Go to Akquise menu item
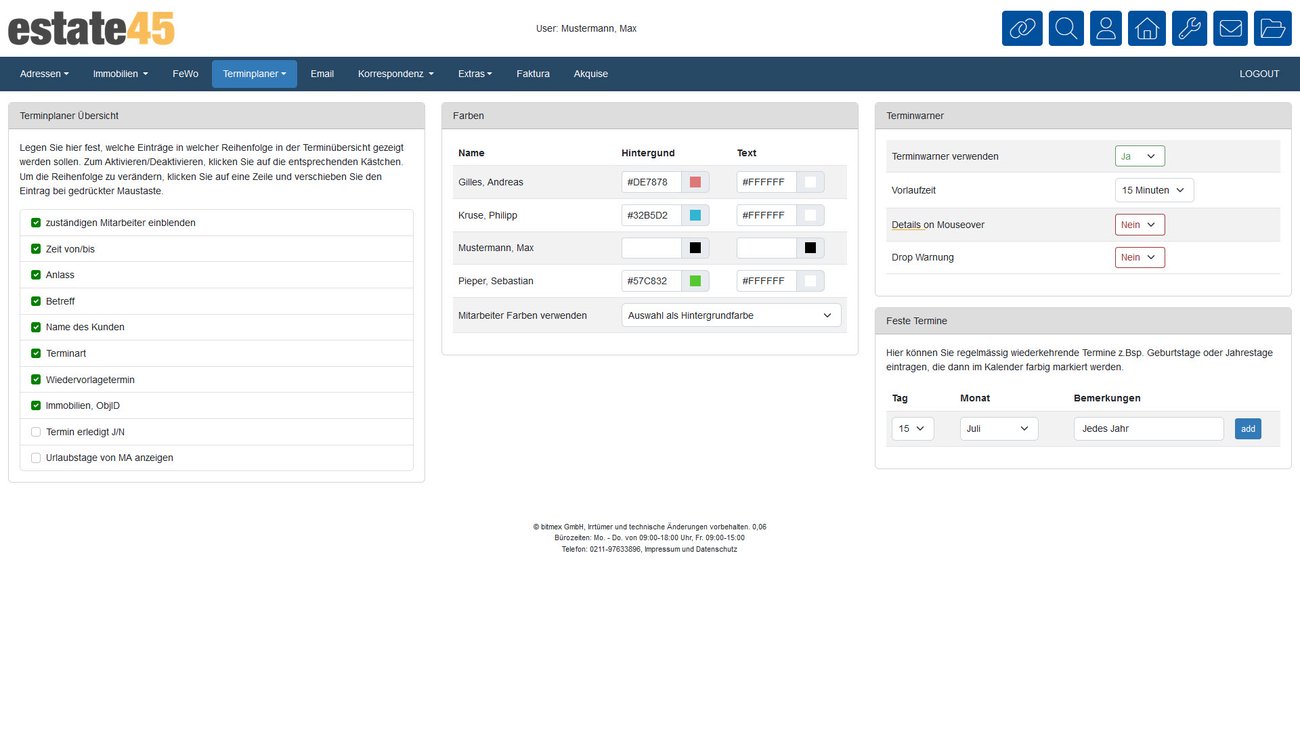 [591, 74]
